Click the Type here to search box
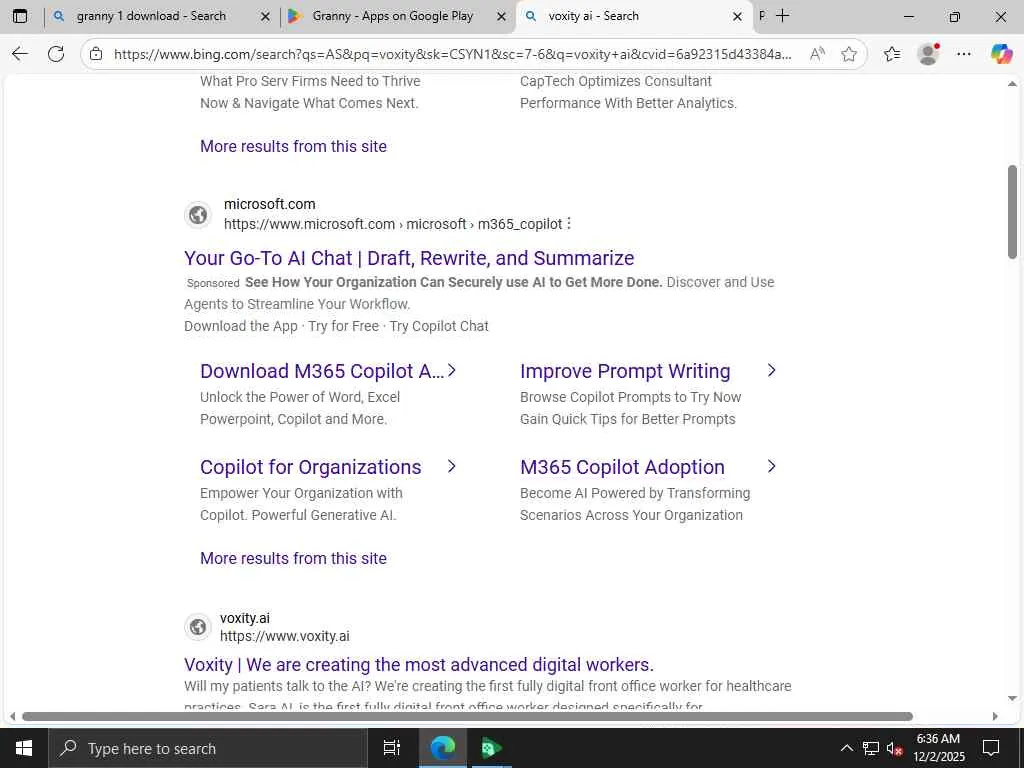 208,748
